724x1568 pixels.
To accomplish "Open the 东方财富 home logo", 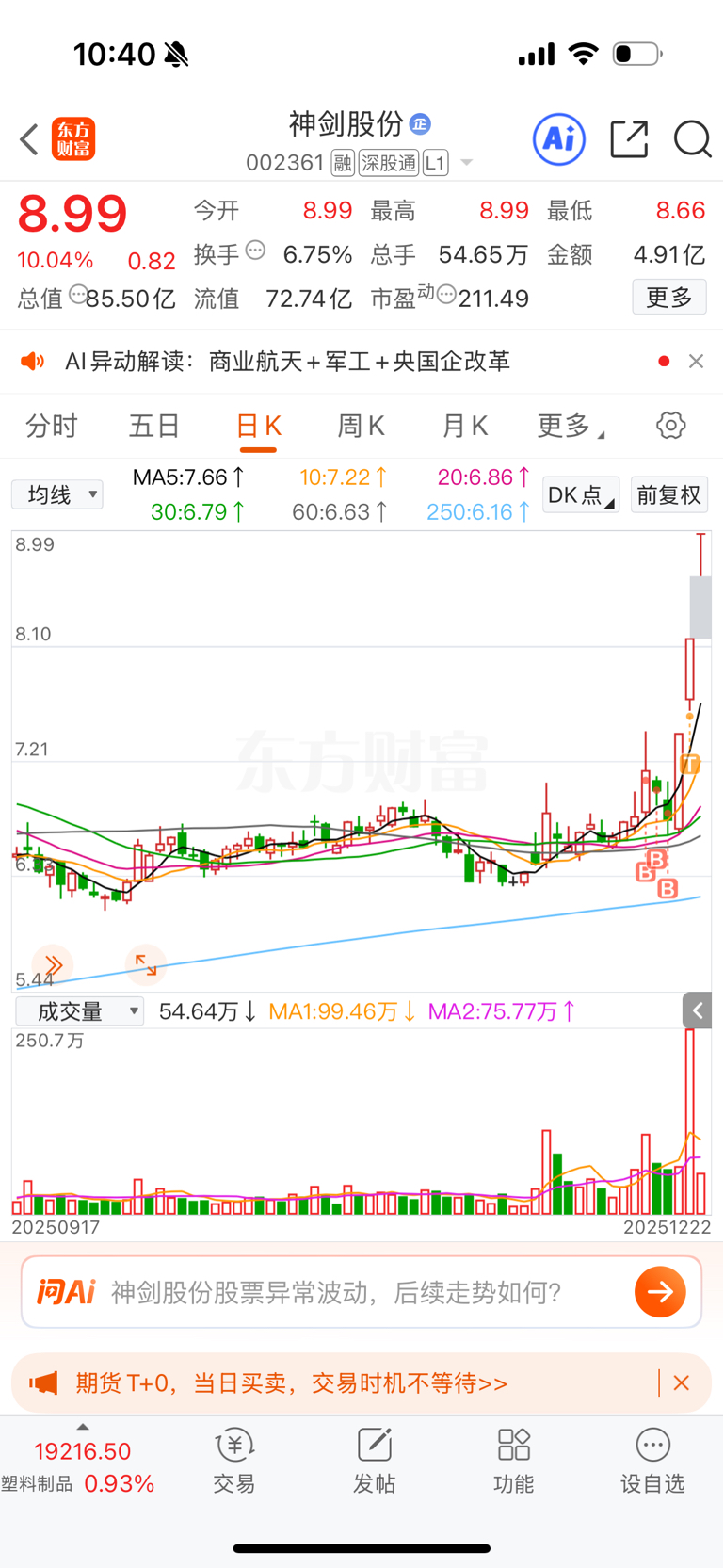I will [x=73, y=139].
